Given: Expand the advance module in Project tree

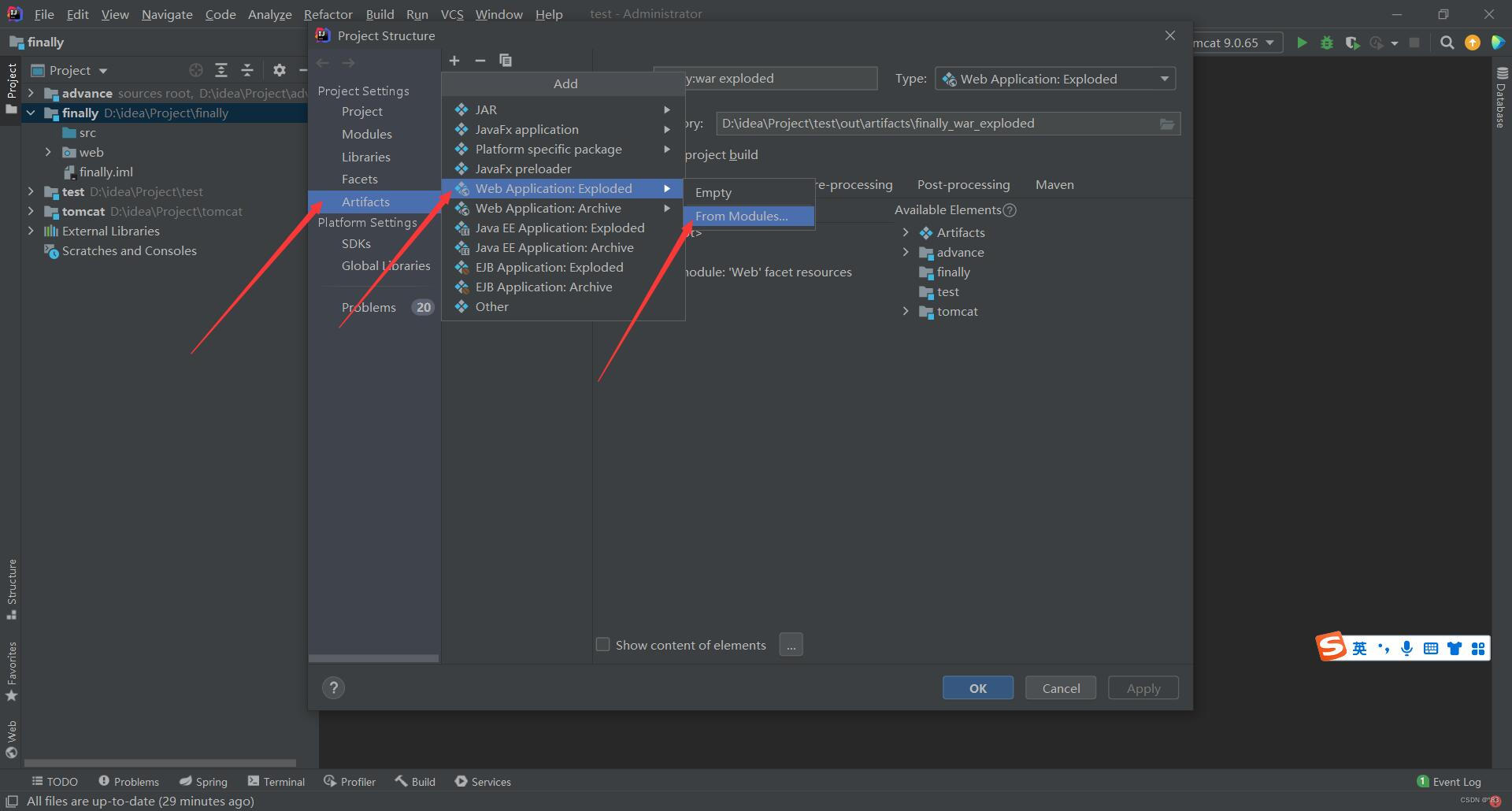Looking at the screenshot, I should pos(31,93).
